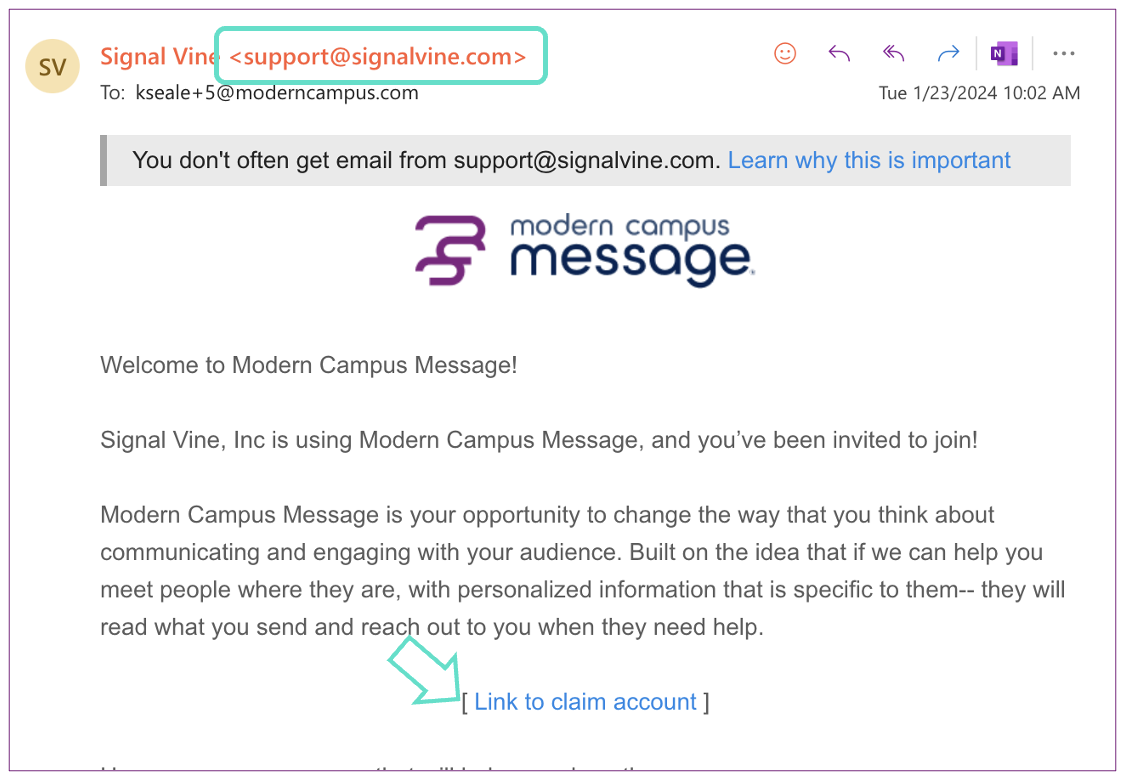This screenshot has height=782, width=1128.
Task: Click the Signal Vine sender name
Action: click(x=158, y=57)
